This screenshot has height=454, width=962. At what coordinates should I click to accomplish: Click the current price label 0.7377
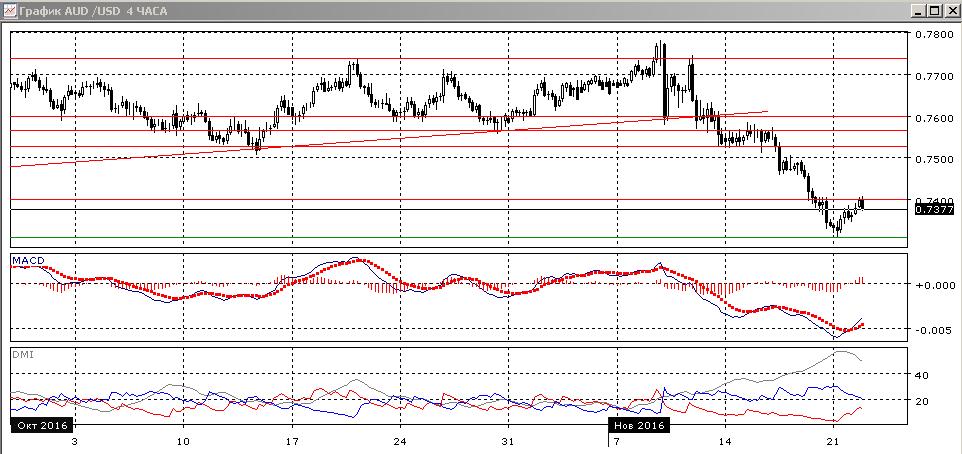[x=934, y=210]
